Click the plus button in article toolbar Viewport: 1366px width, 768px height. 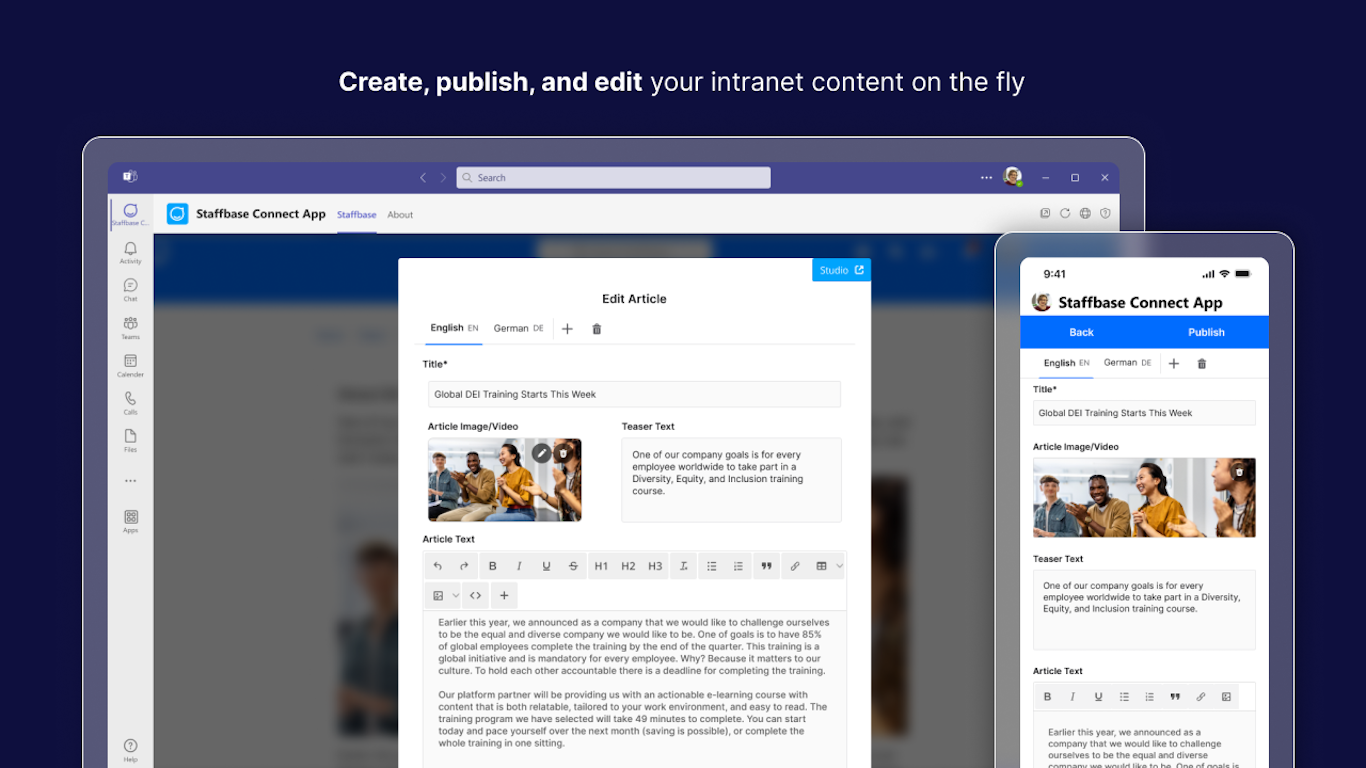(x=504, y=595)
